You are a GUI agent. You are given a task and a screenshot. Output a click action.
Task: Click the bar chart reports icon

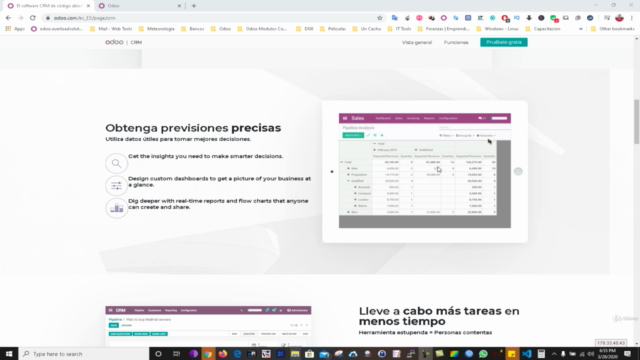point(116,208)
